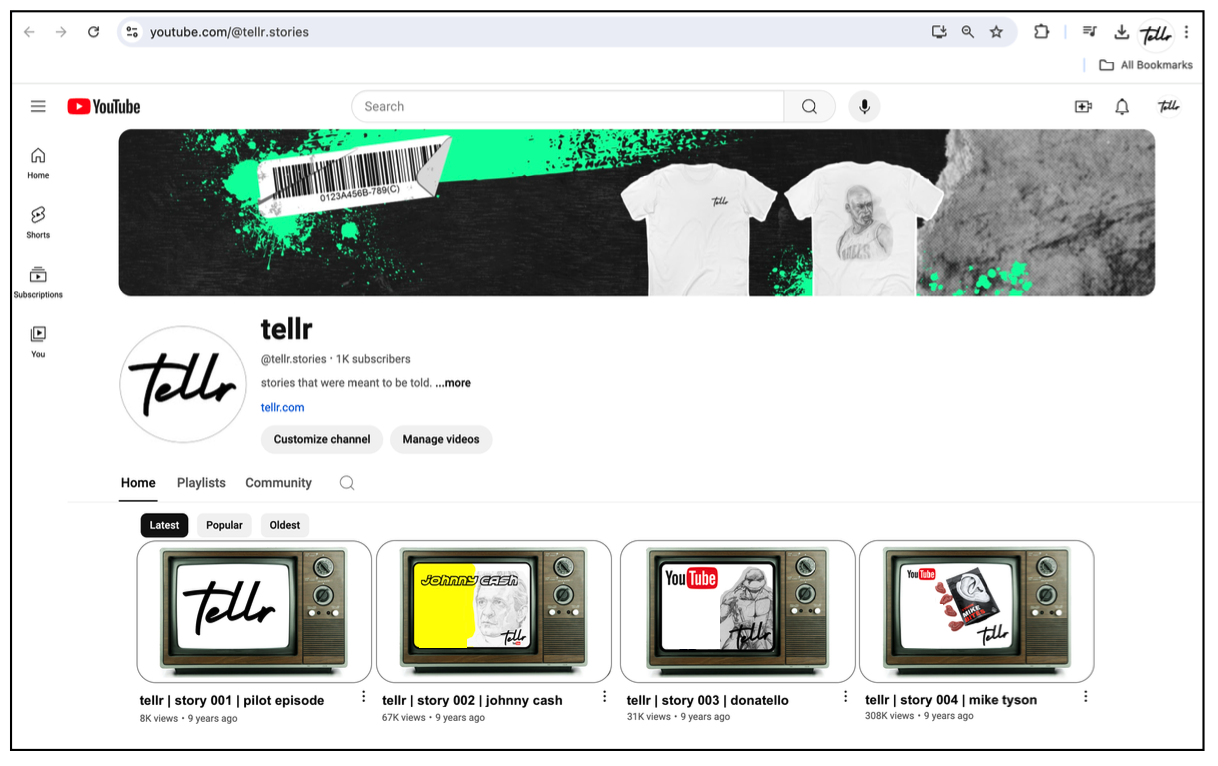Click the Manage videos button
1218x766 pixels.
click(x=441, y=439)
